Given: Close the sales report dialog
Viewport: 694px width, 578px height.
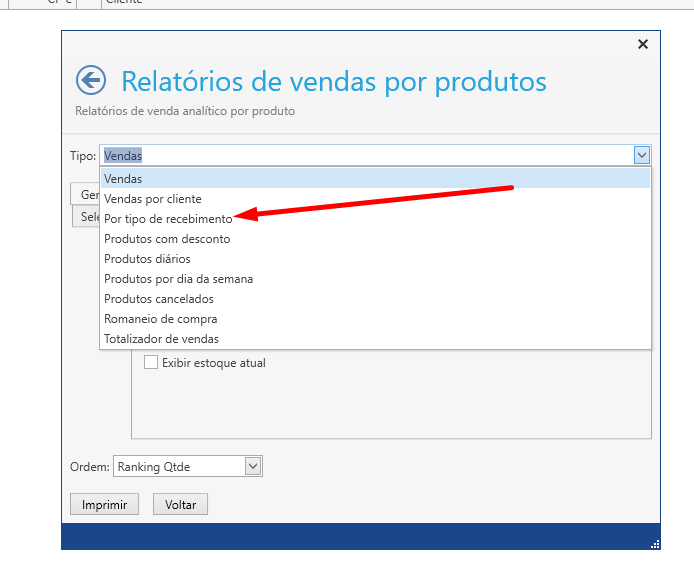Looking at the screenshot, I should click(x=643, y=44).
